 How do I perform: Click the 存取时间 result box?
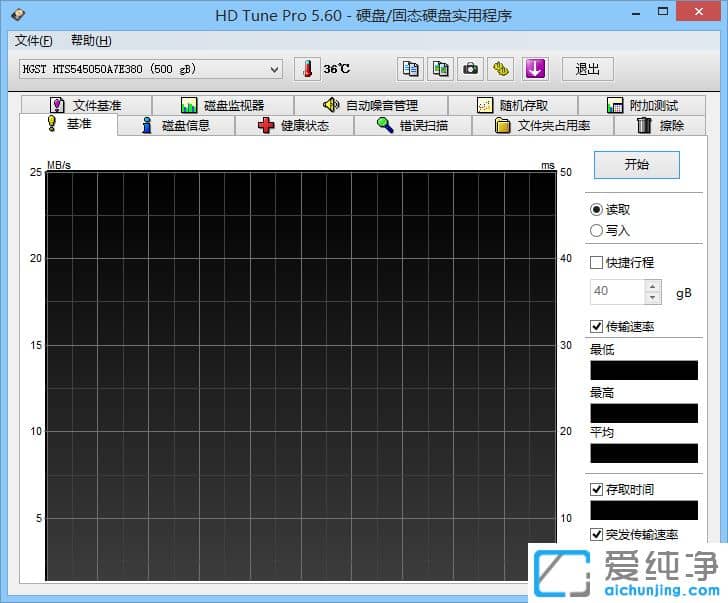point(644,510)
